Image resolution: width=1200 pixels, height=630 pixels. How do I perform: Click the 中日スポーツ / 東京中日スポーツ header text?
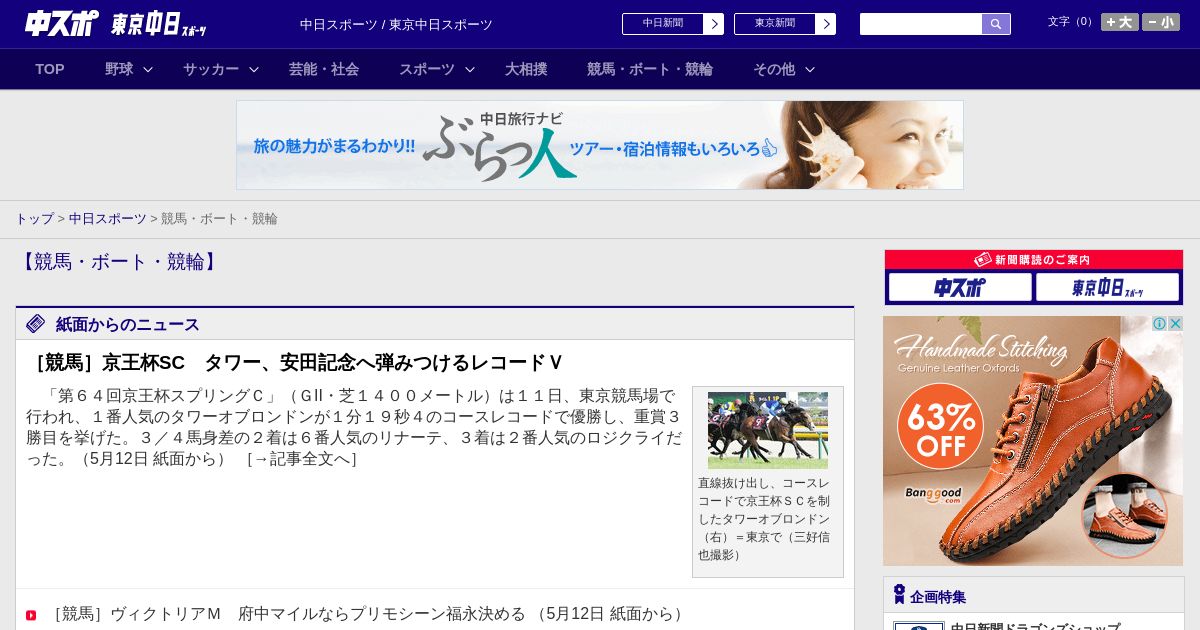point(396,24)
